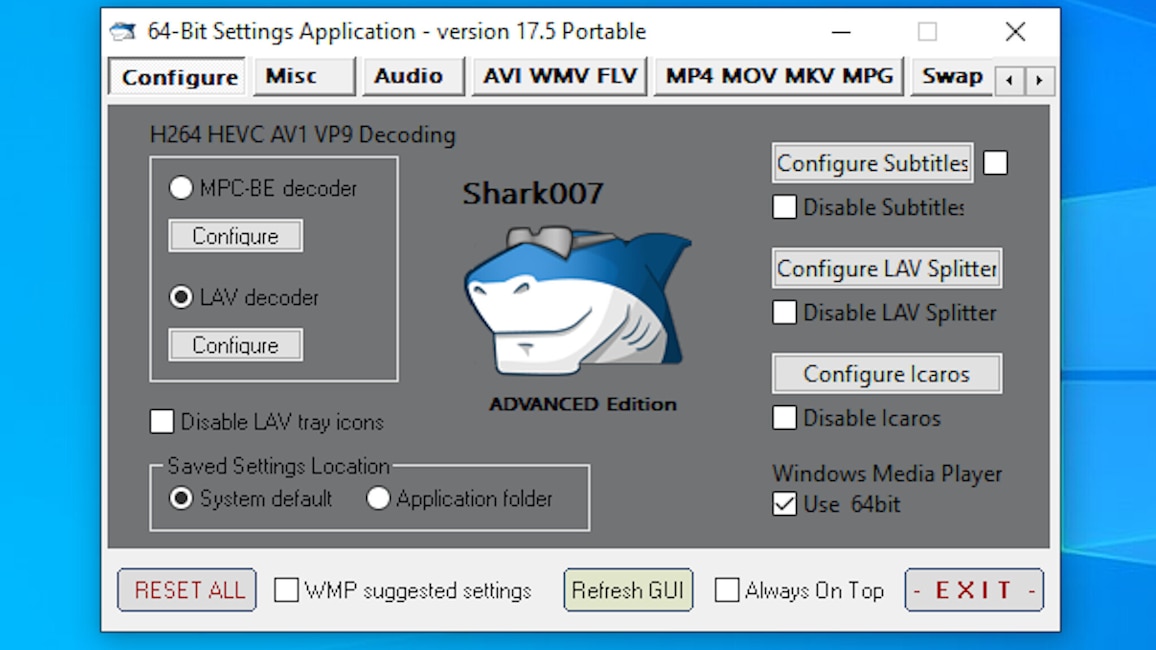1156x650 pixels.
Task: Click the Windows Media Player label
Action: click(887, 473)
